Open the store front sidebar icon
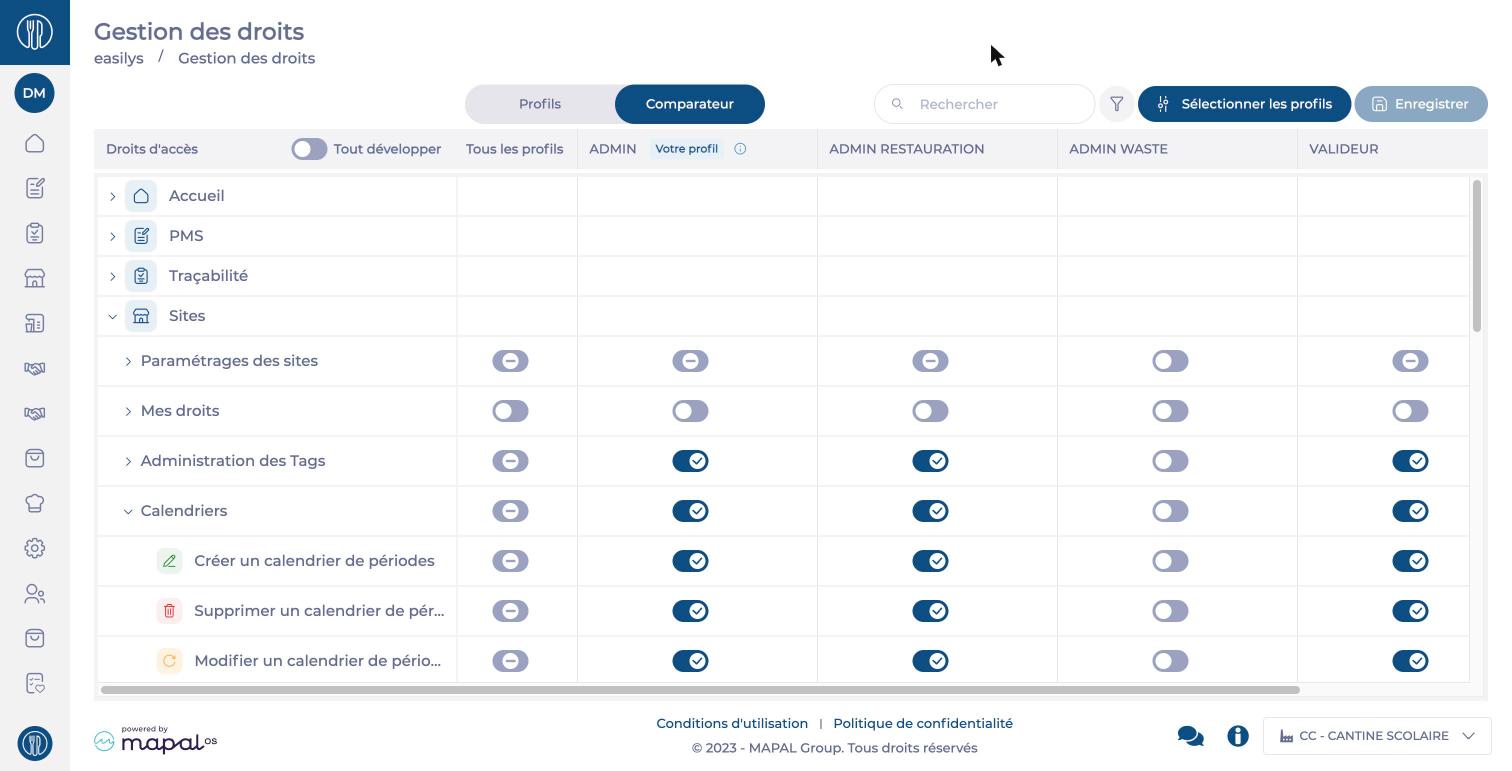The image size is (1512, 771). [35, 278]
